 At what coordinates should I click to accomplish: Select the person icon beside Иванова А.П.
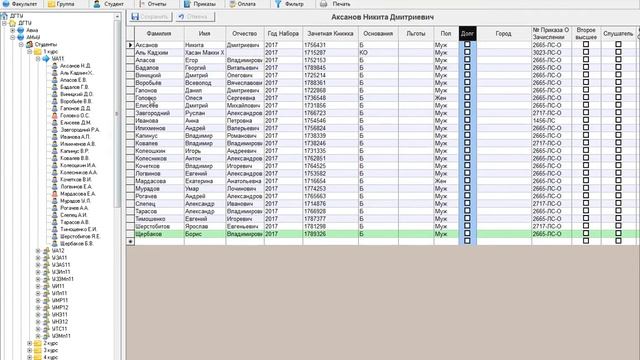(54, 137)
